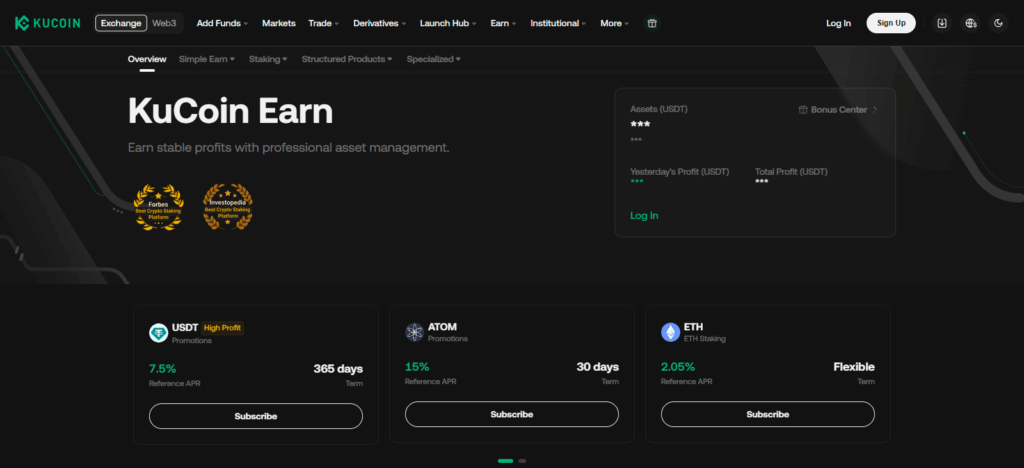Screen dimensions: 1024x468
Task: Click the Forbes award badge
Action: coord(159,208)
